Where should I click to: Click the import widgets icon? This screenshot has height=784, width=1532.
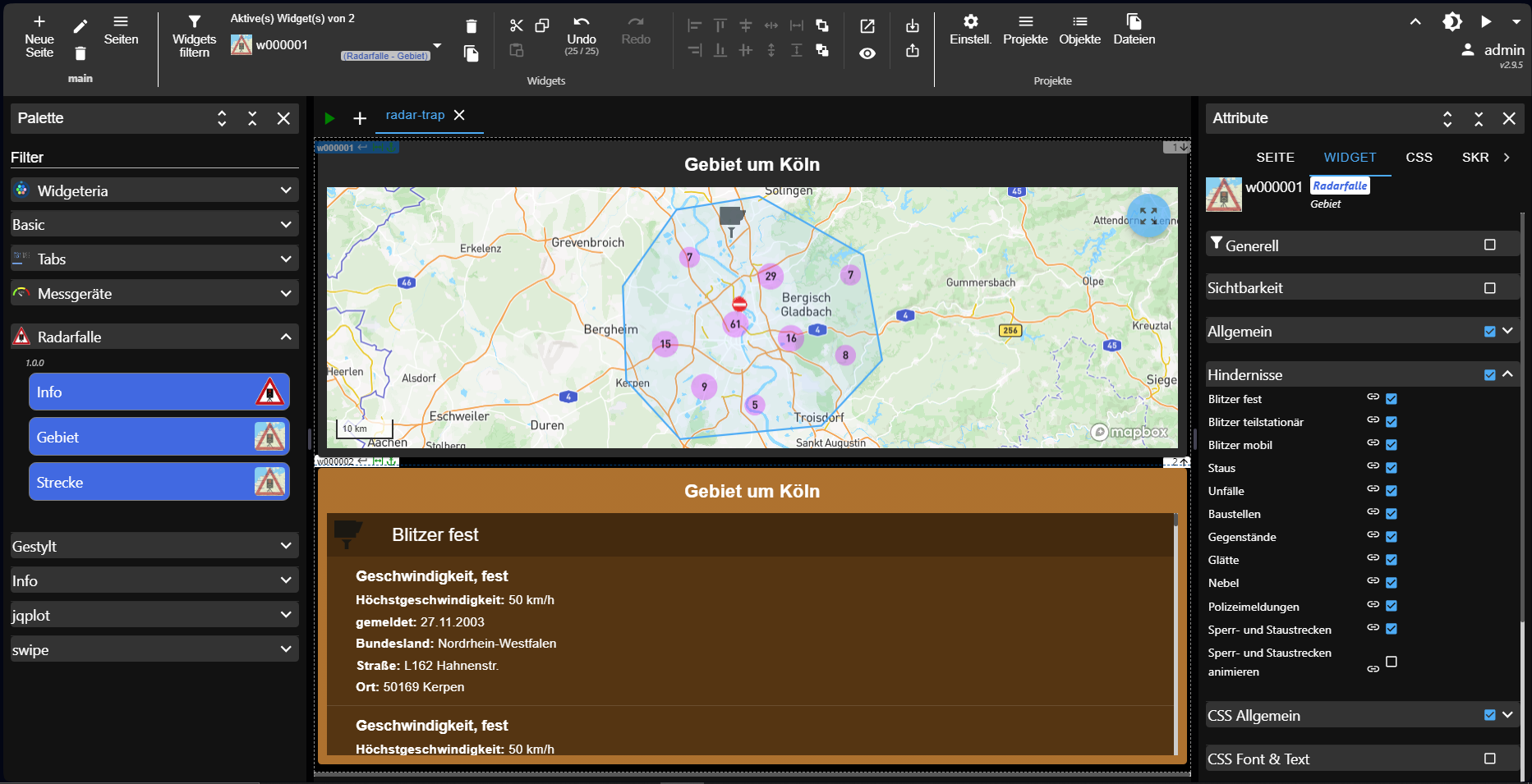click(913, 26)
